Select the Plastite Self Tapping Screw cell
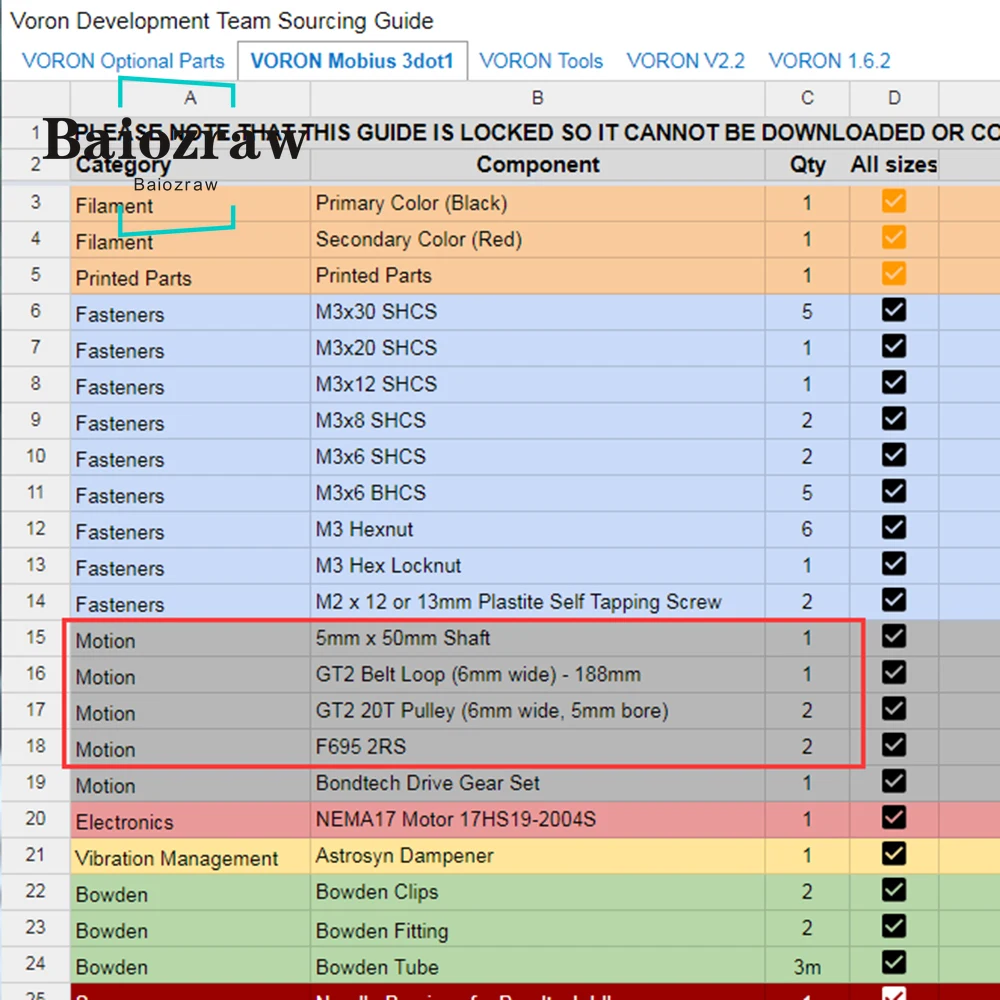This screenshot has height=1000, width=1000. pos(538,602)
